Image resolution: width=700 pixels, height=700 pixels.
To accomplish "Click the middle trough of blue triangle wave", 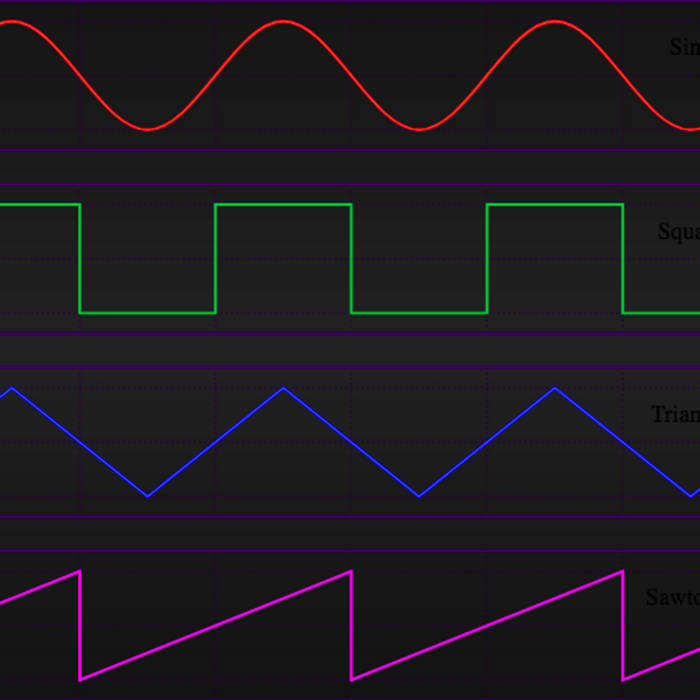I will (419, 495).
